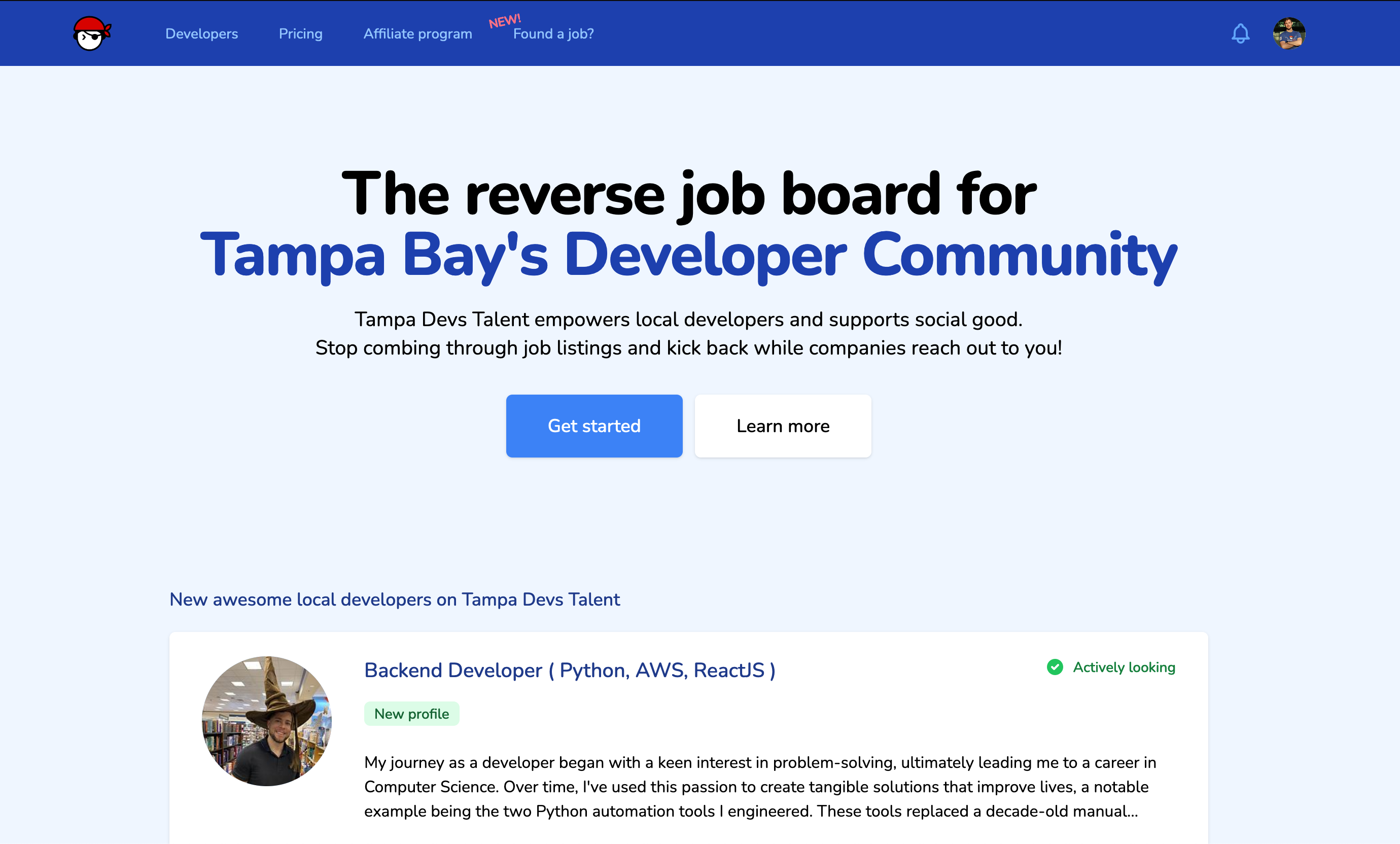Click the developer bio paragraph text
This screenshot has height=844, width=1400.
point(760,787)
